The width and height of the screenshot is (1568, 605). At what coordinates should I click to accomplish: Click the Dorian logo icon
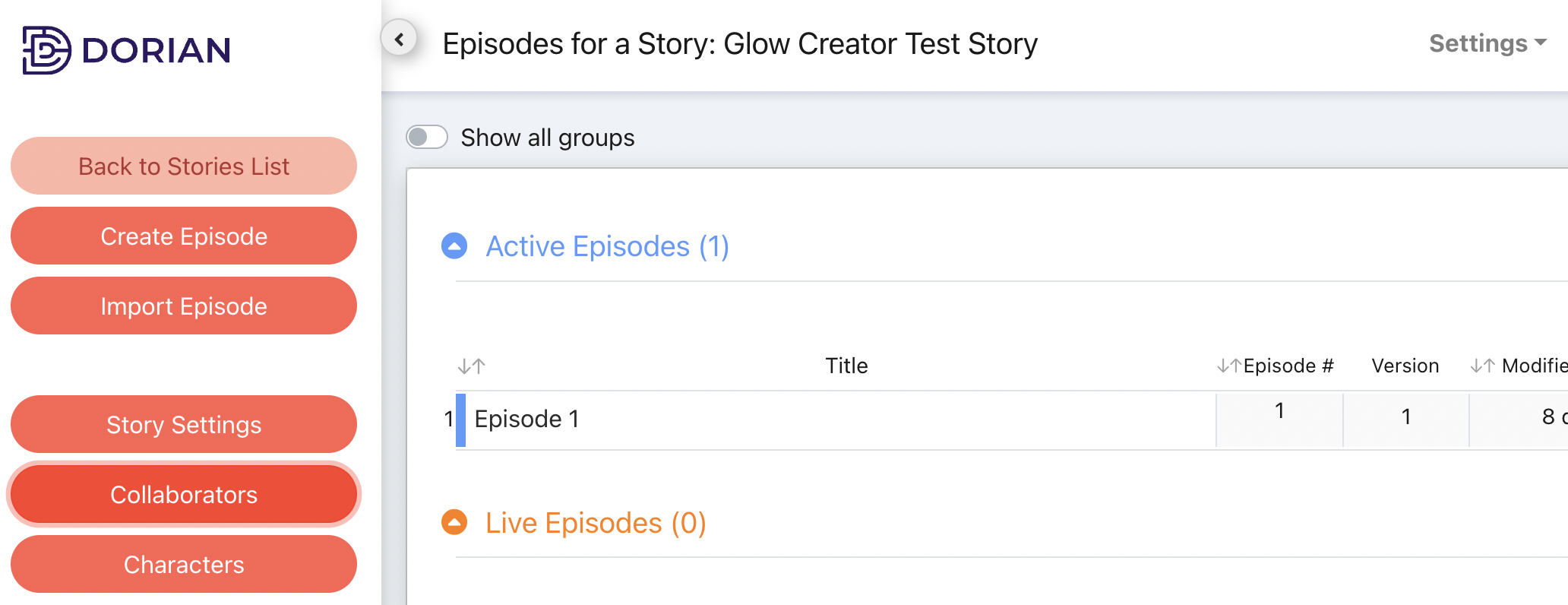coord(46,50)
